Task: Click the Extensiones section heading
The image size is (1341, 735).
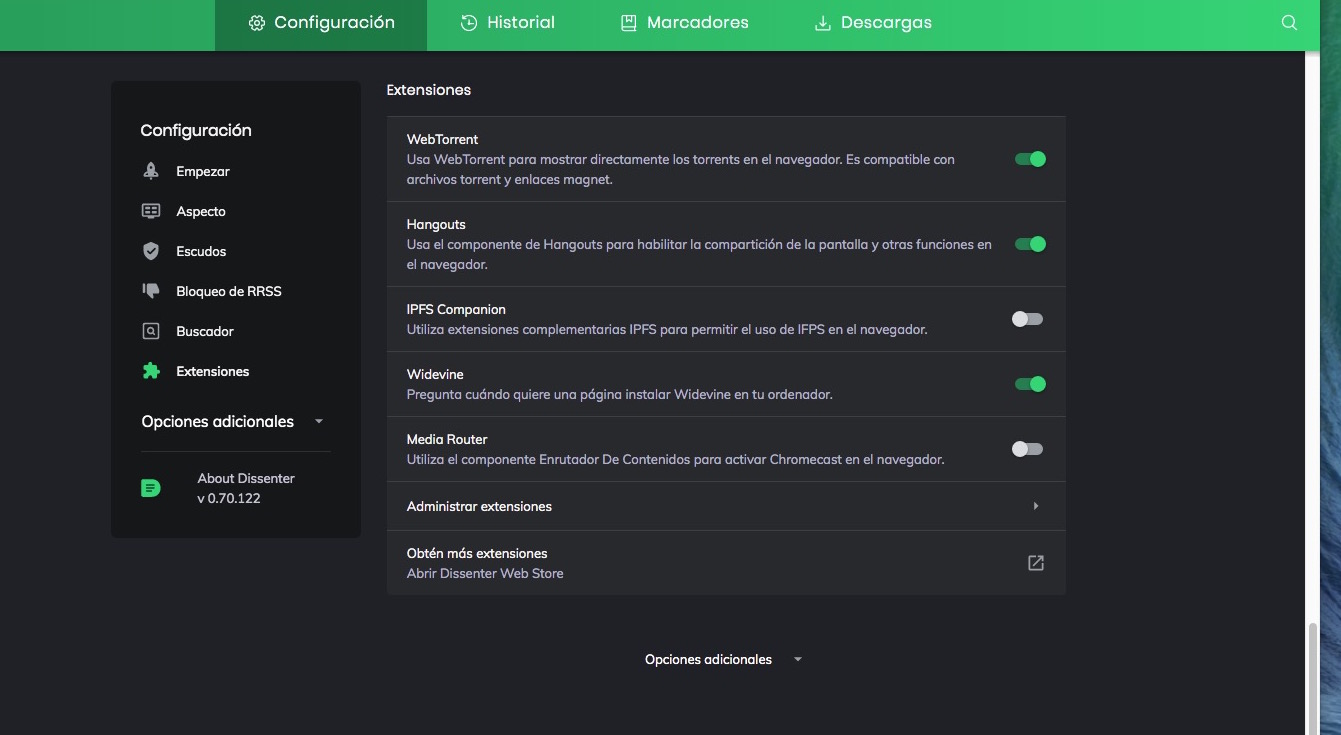Action: click(x=429, y=90)
